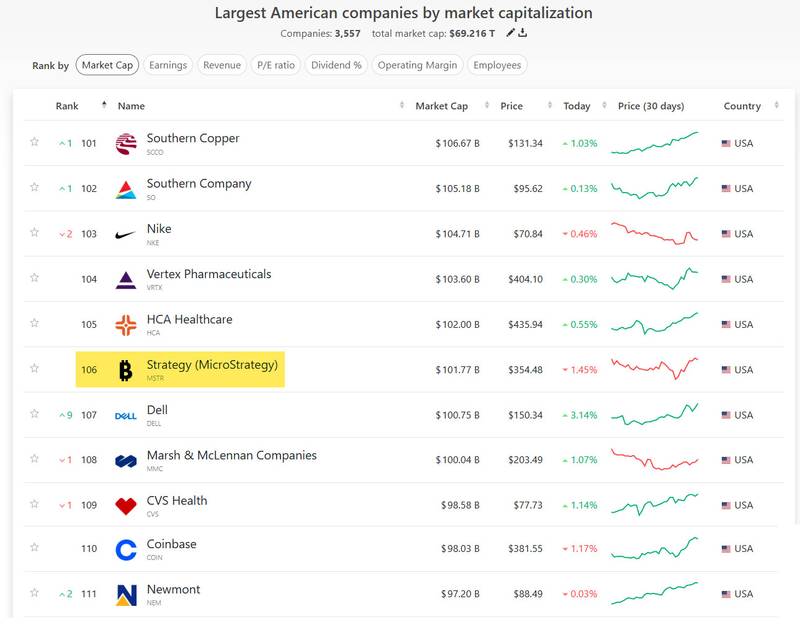Click the $404.10 price value

tap(525, 280)
